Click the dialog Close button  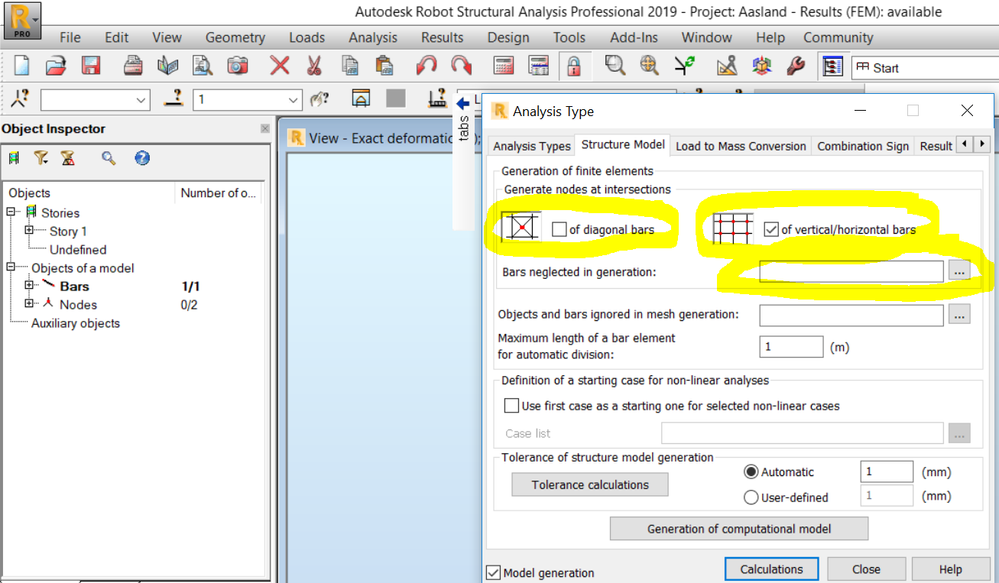pos(866,569)
